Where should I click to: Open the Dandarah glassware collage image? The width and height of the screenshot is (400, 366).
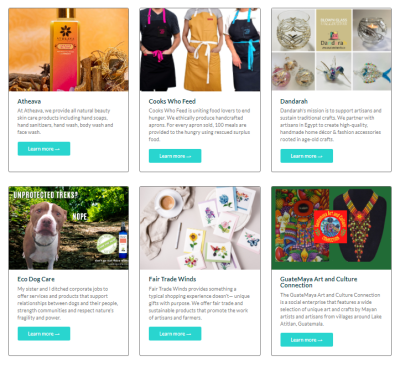(x=331, y=50)
